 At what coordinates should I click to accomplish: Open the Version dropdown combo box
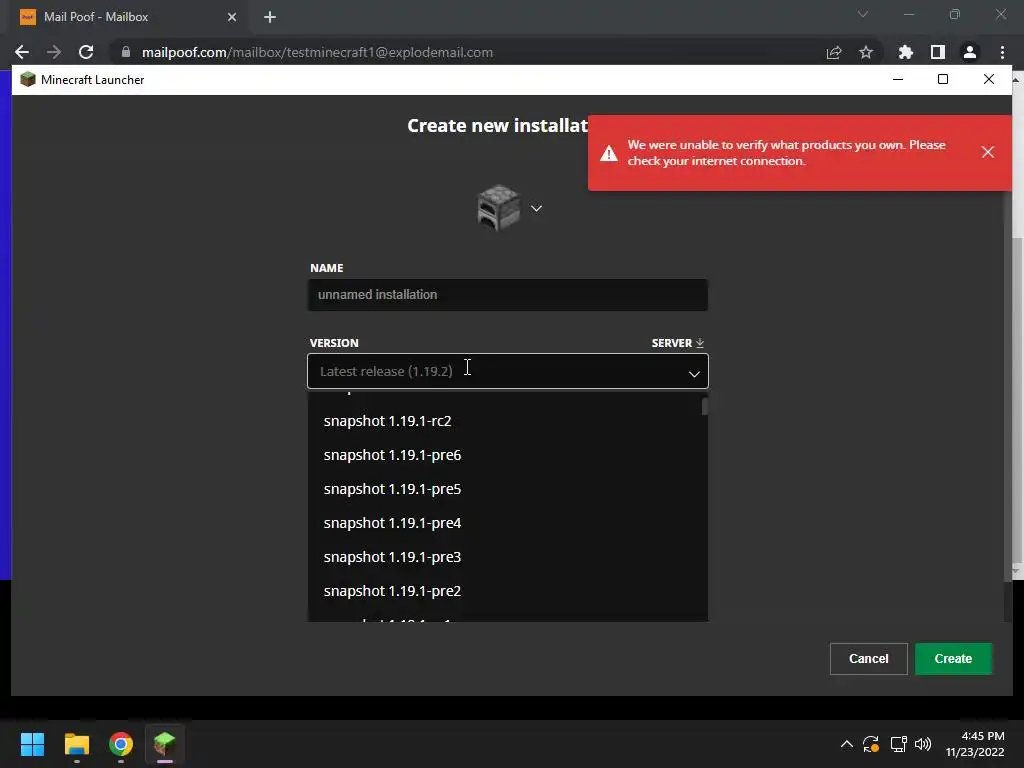(x=507, y=371)
